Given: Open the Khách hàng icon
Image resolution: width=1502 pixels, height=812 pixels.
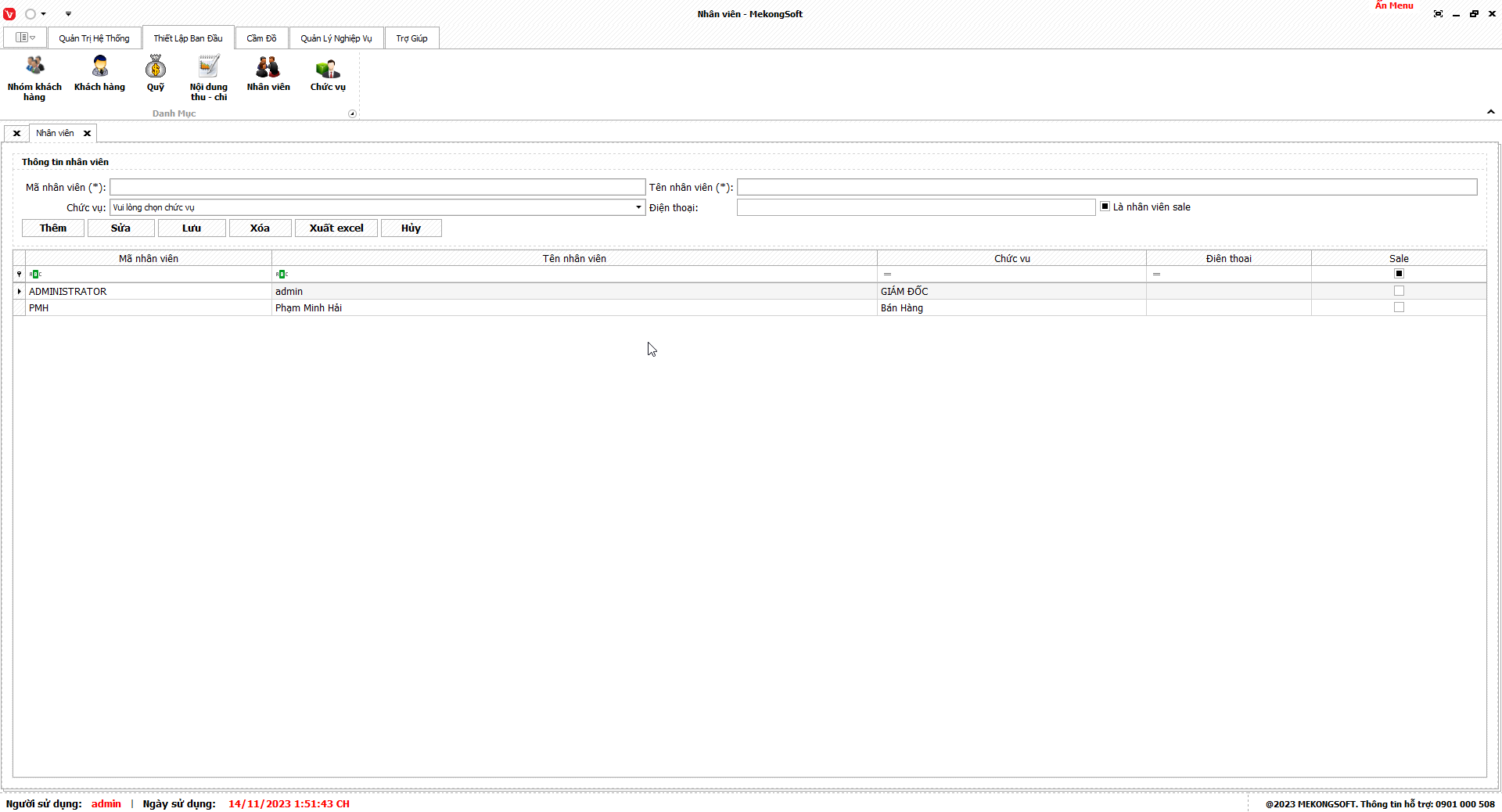Looking at the screenshot, I should 100,74.
